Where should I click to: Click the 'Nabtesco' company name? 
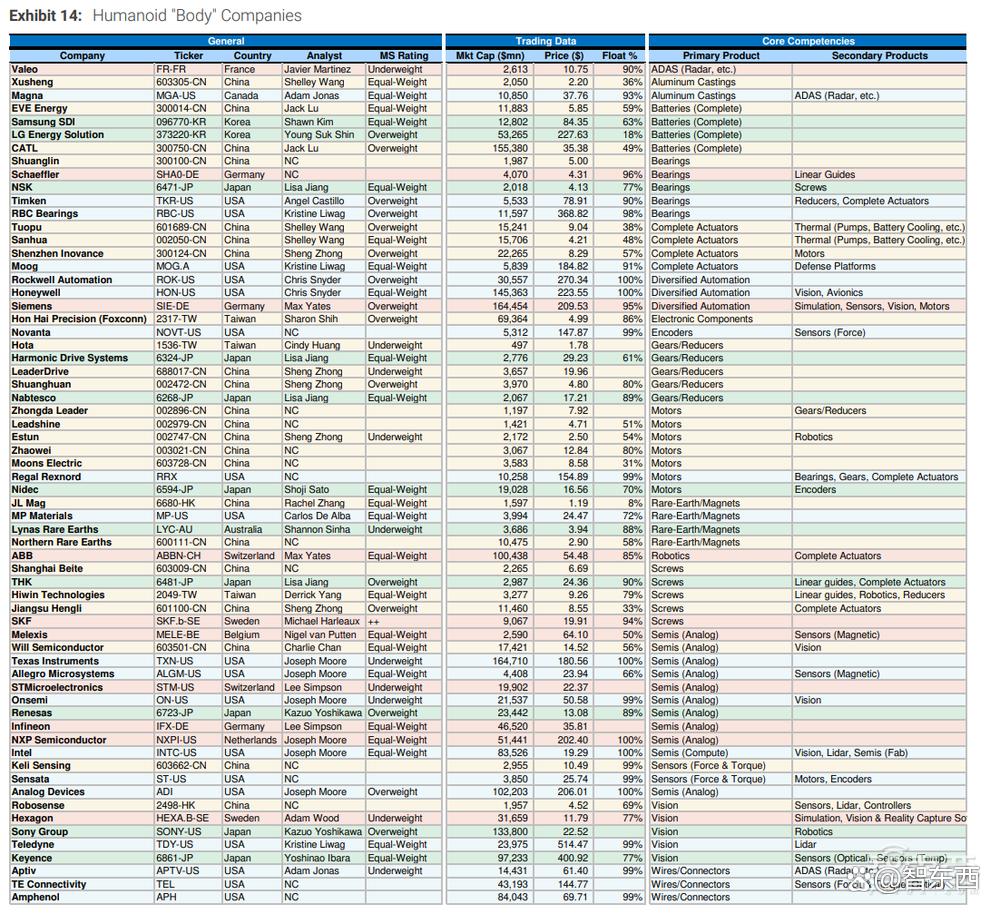[33, 397]
